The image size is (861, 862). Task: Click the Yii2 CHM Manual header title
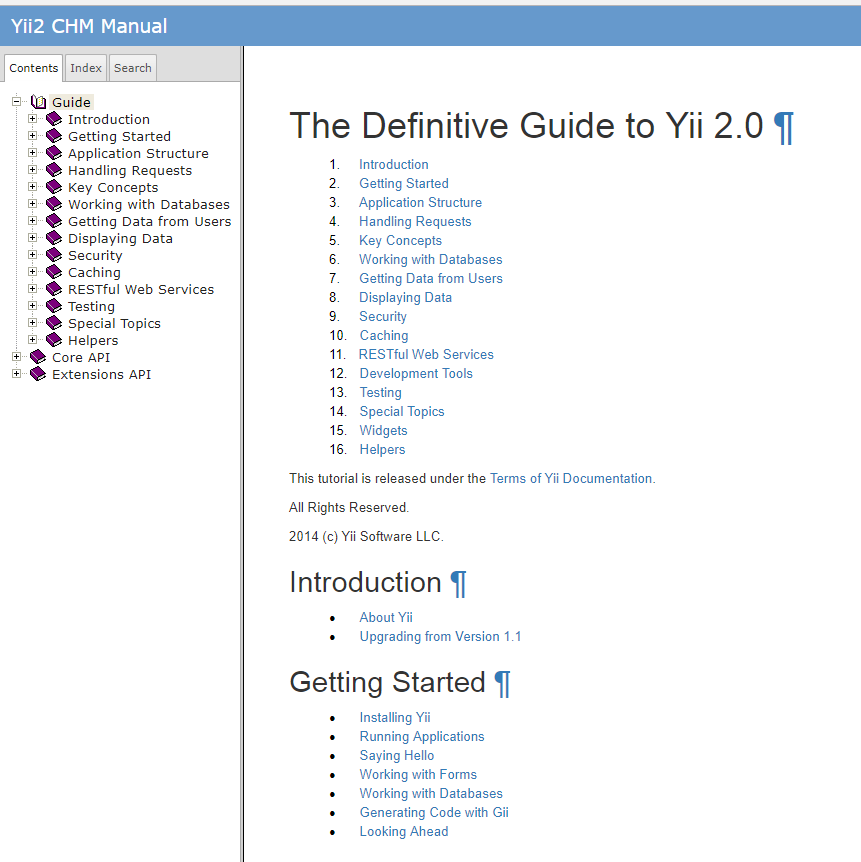pos(89,26)
